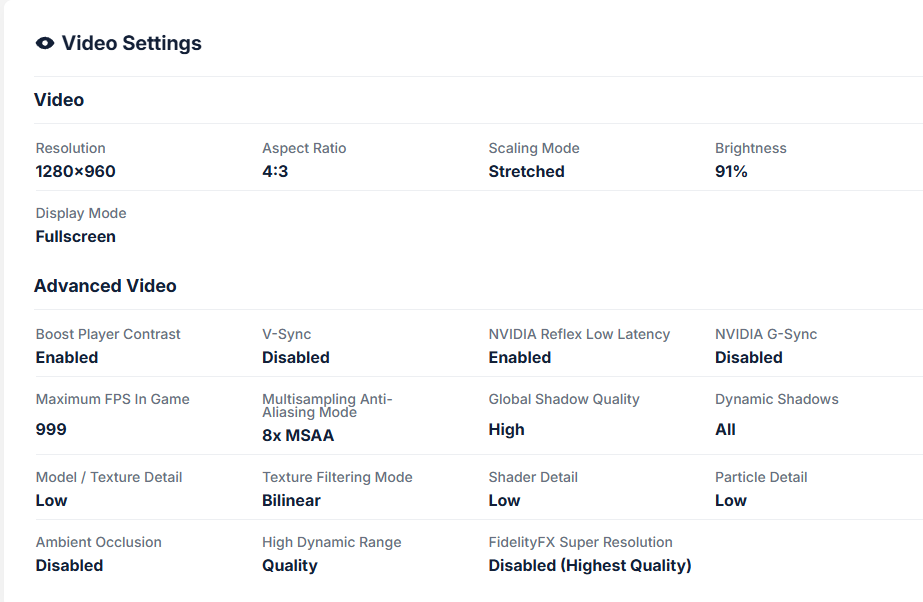Click the eye icon beside Video Settings

(44, 43)
